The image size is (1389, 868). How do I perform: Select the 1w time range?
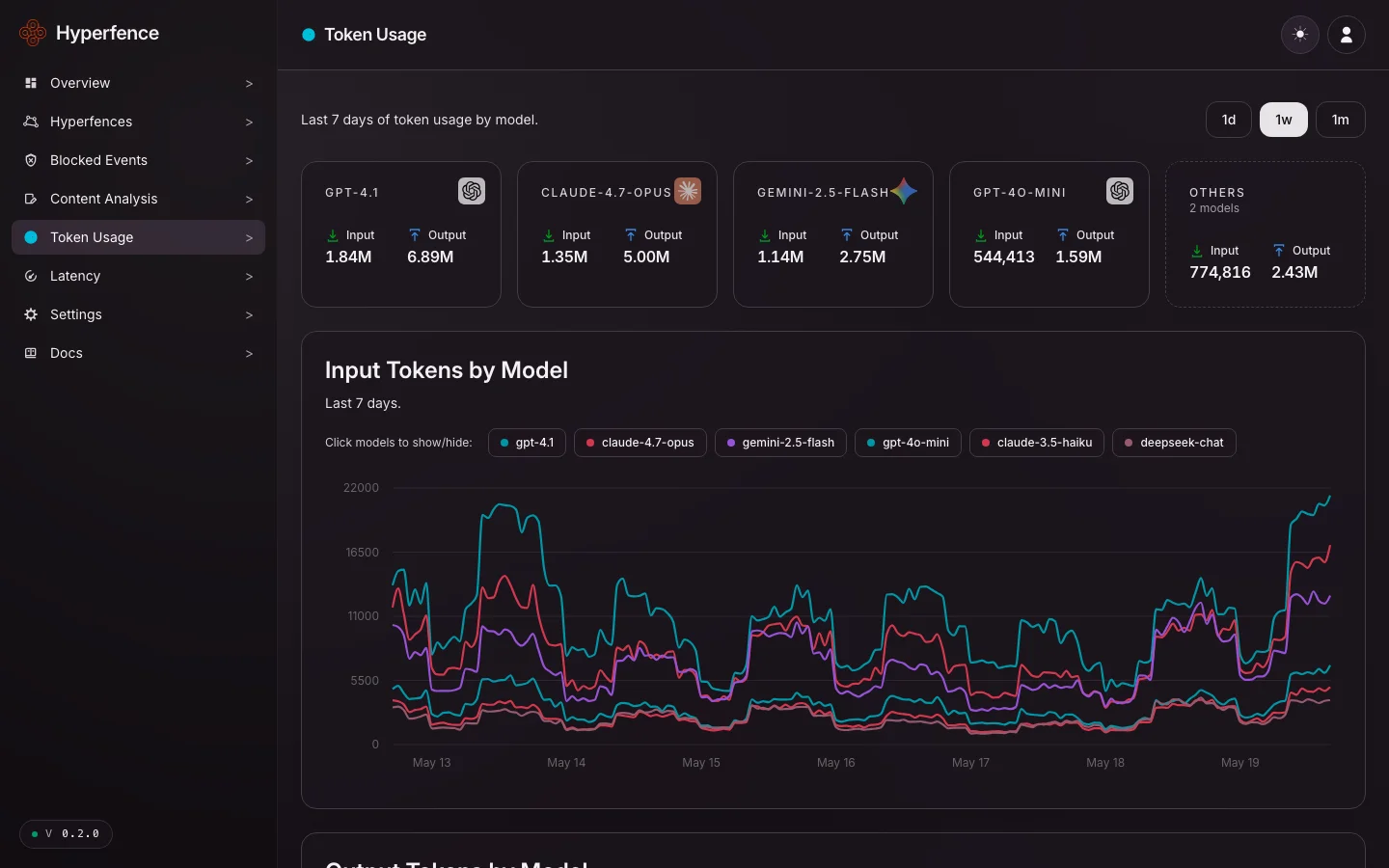[1284, 120]
